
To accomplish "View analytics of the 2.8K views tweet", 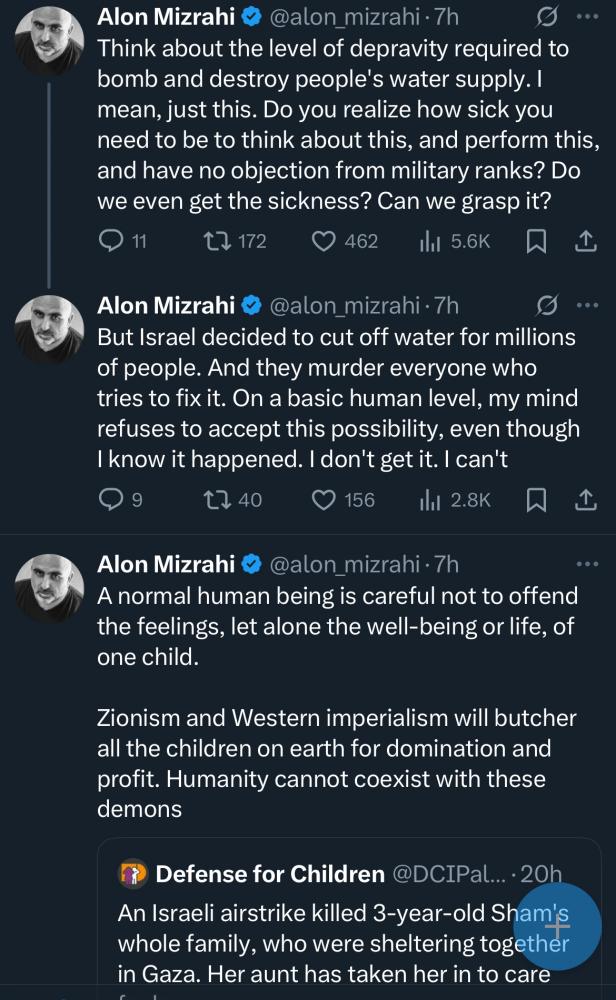I will 430,499.
